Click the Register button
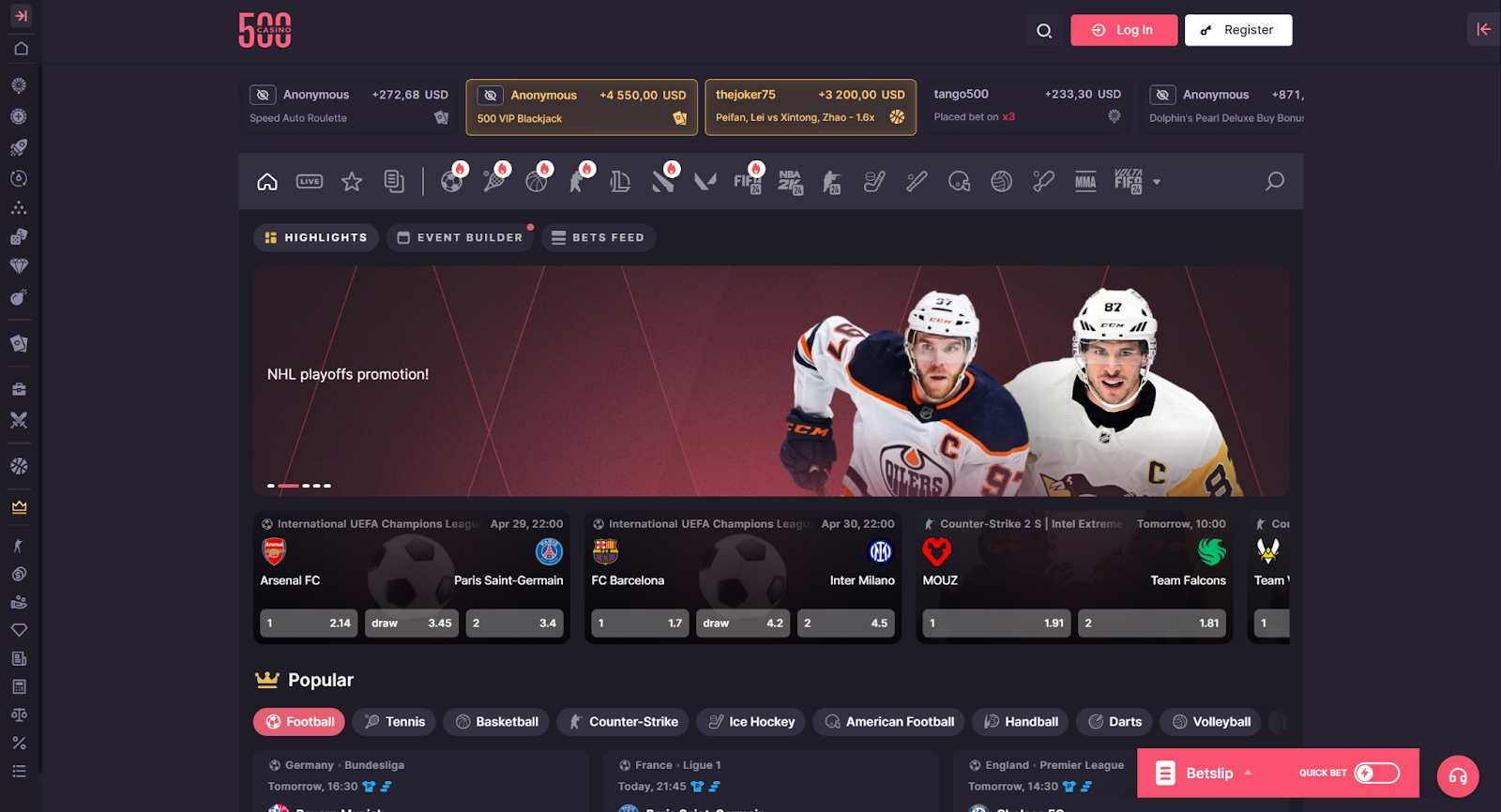This screenshot has height=812, width=1501. tap(1238, 30)
